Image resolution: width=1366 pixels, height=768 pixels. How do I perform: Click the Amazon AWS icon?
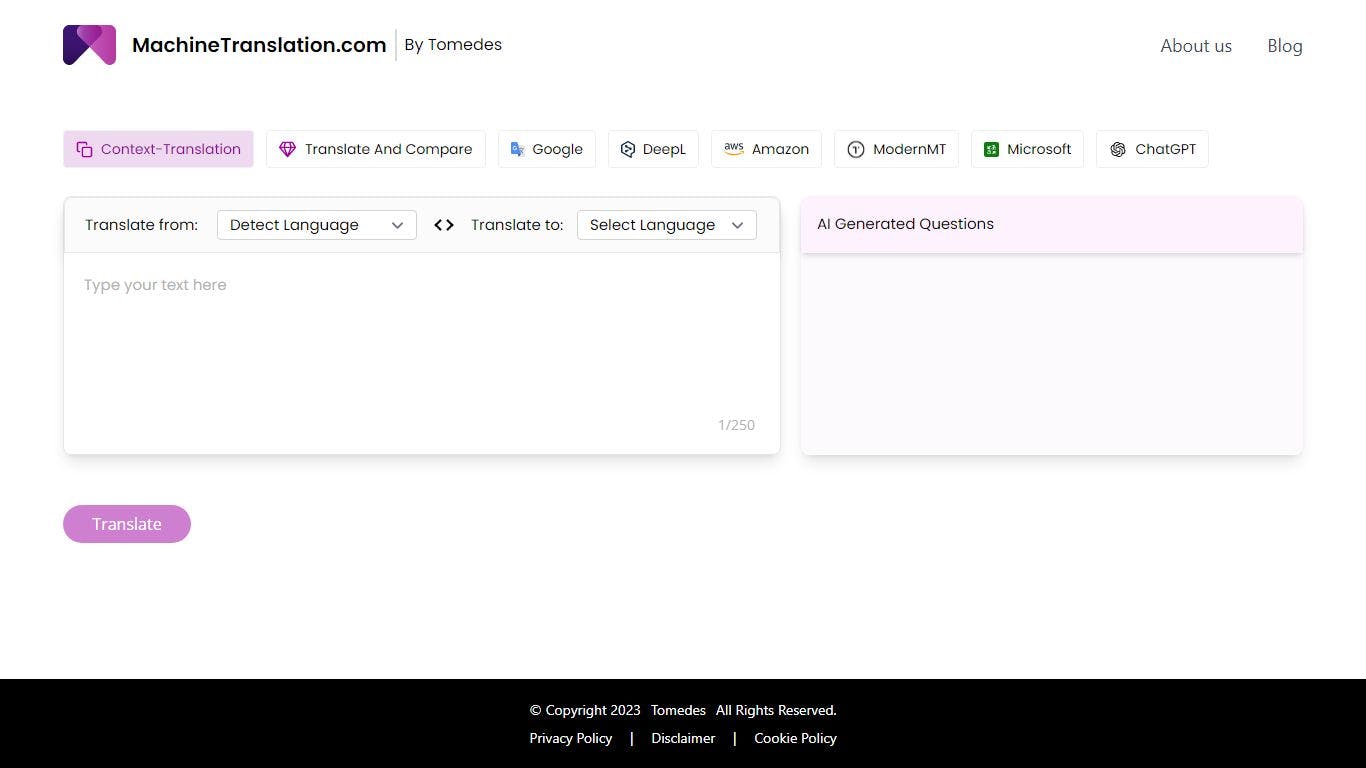tap(733, 149)
